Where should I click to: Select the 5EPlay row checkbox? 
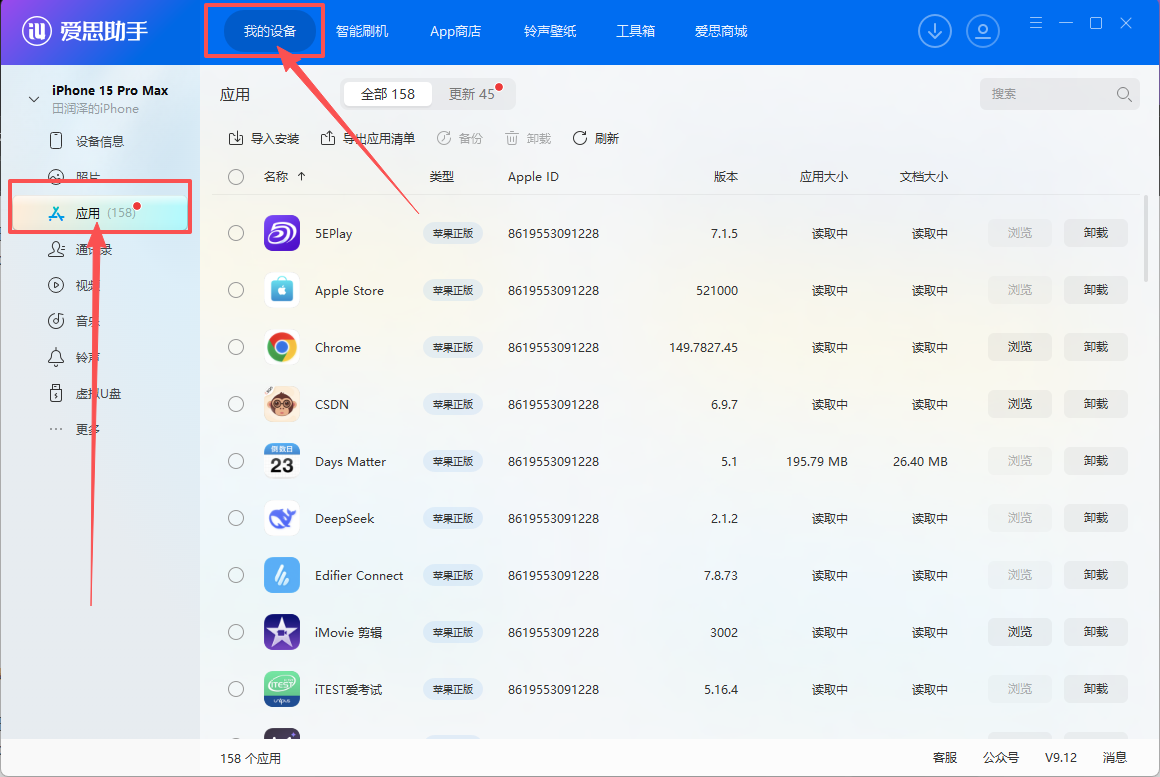[236, 233]
